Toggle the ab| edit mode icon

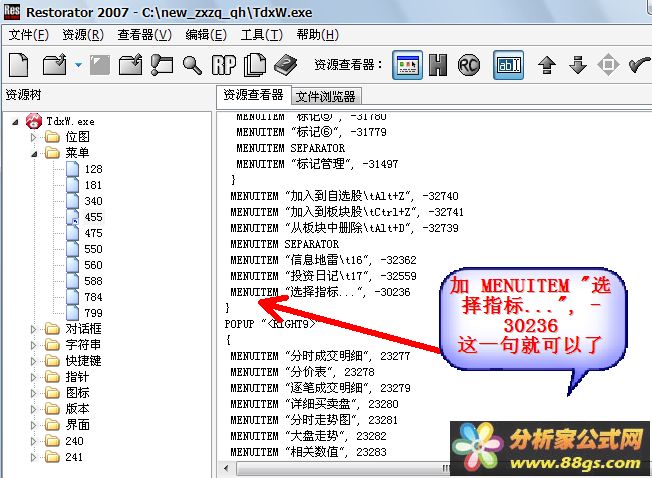tap(508, 65)
